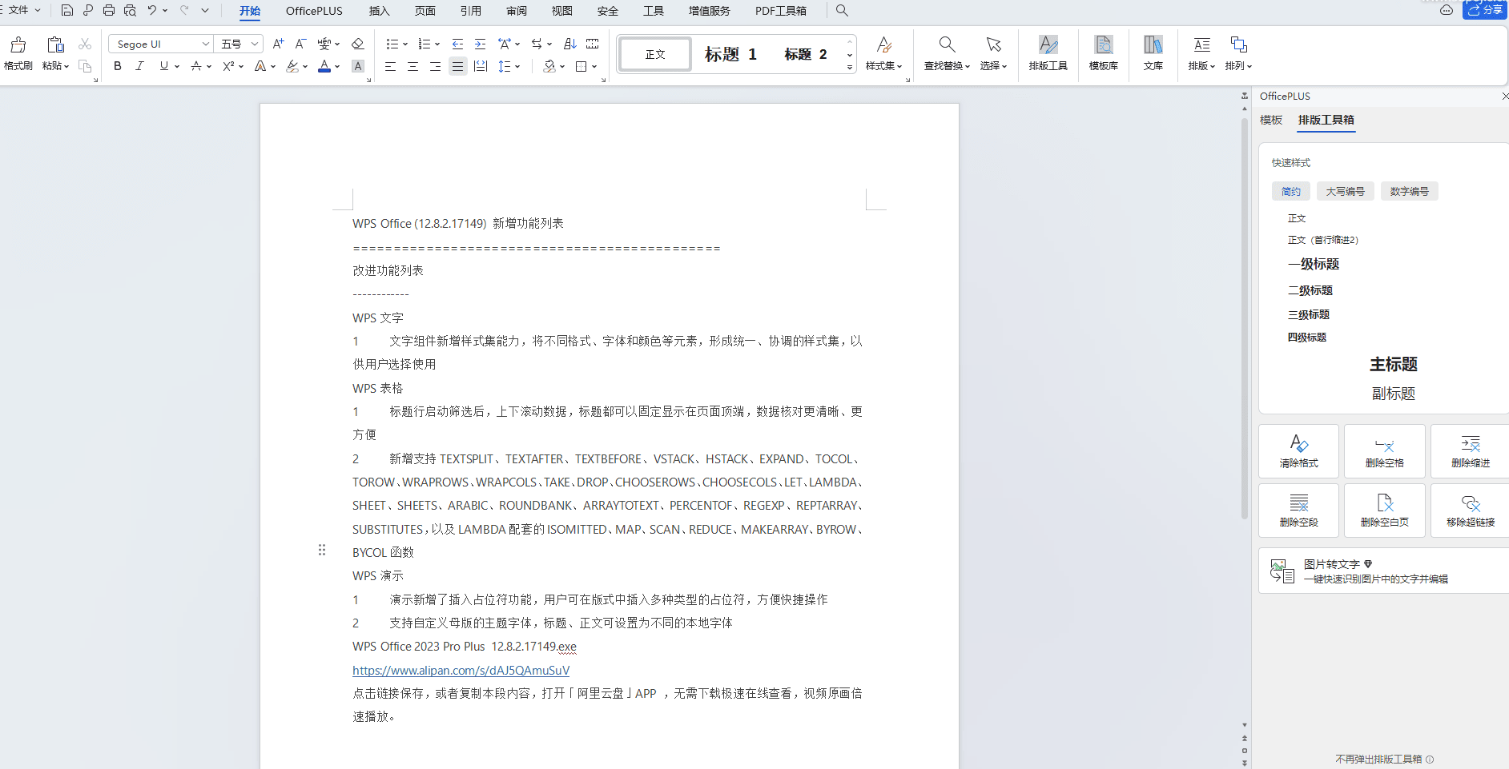Set justify paragraph alignment
The width and height of the screenshot is (1509, 769).
coord(457,66)
